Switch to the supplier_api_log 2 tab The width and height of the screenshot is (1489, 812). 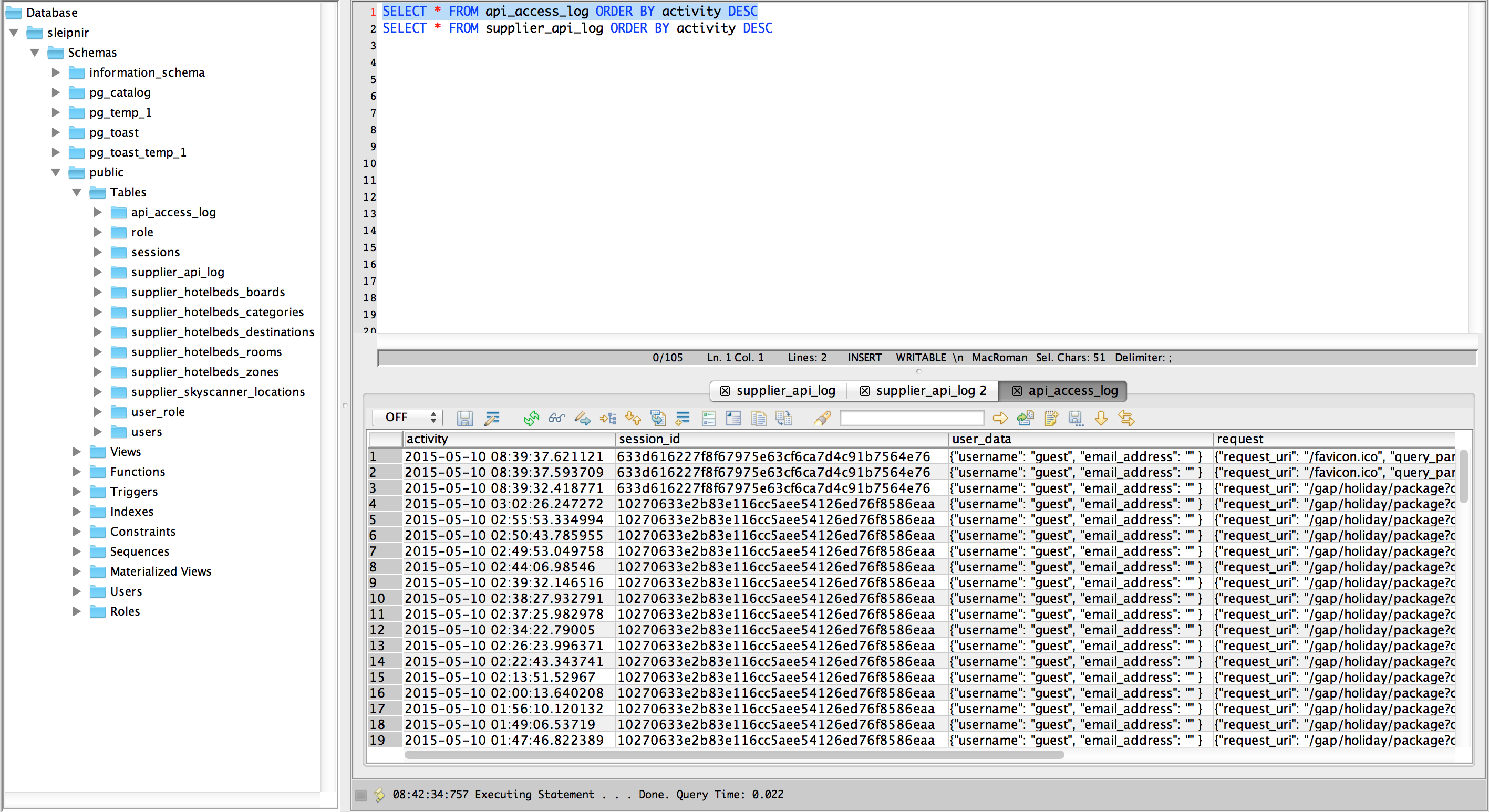930,391
